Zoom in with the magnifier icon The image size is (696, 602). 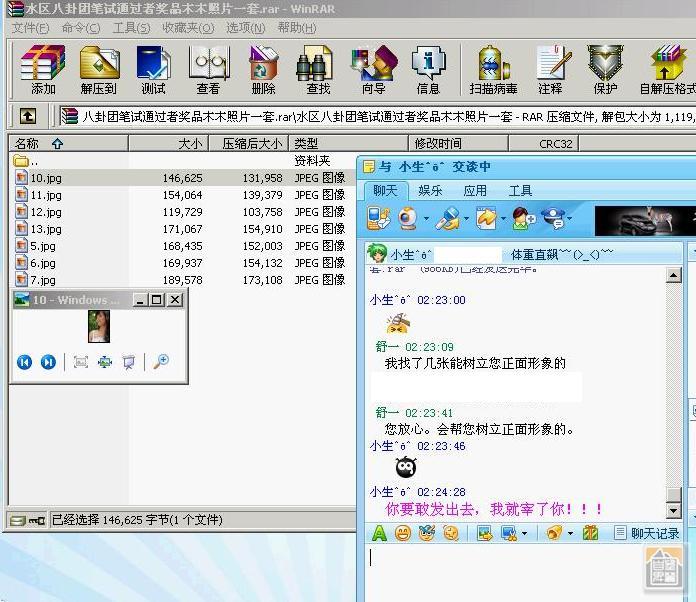pos(160,362)
